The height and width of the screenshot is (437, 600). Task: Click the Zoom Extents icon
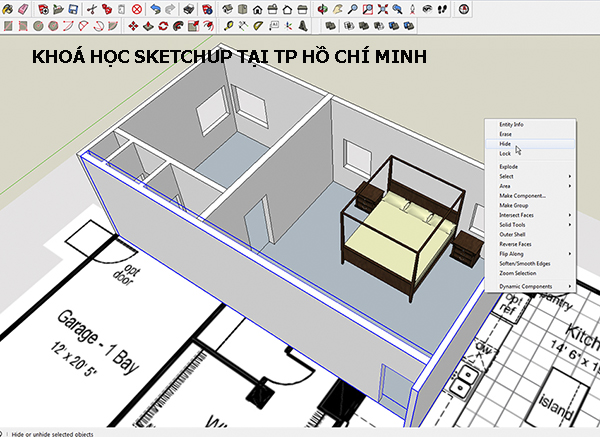coord(383,9)
